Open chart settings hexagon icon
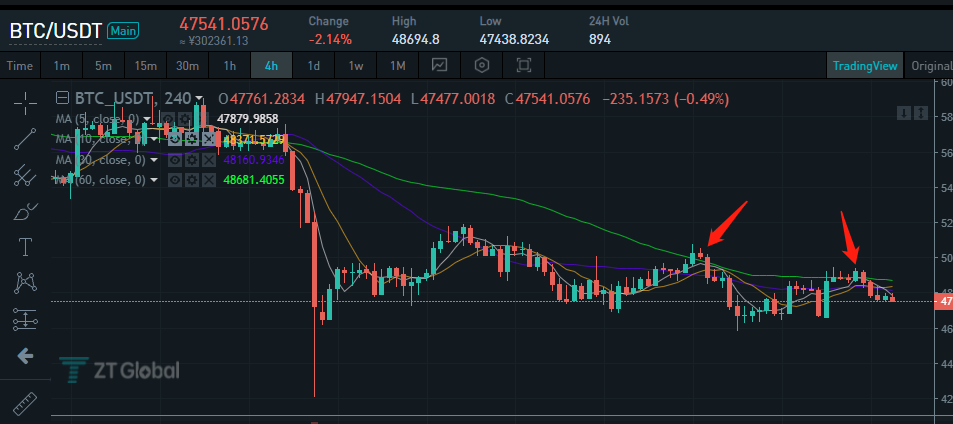 482,65
